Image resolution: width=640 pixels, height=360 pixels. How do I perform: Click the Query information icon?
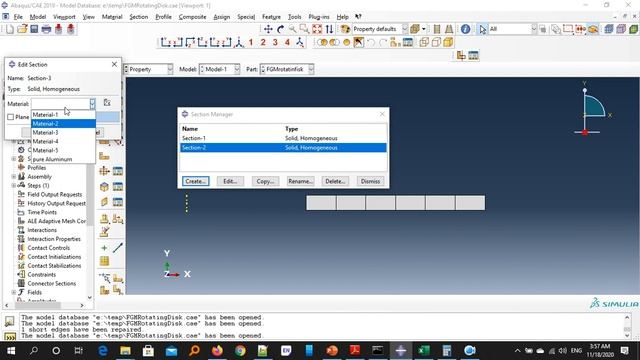click(x=465, y=29)
